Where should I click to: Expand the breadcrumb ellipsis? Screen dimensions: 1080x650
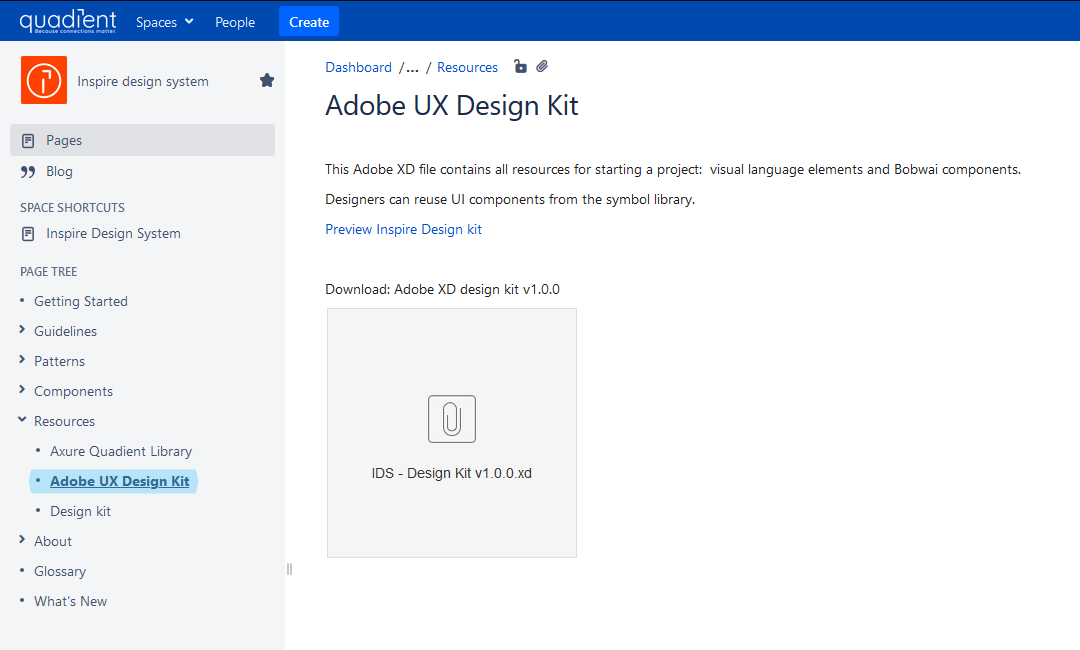click(x=412, y=67)
